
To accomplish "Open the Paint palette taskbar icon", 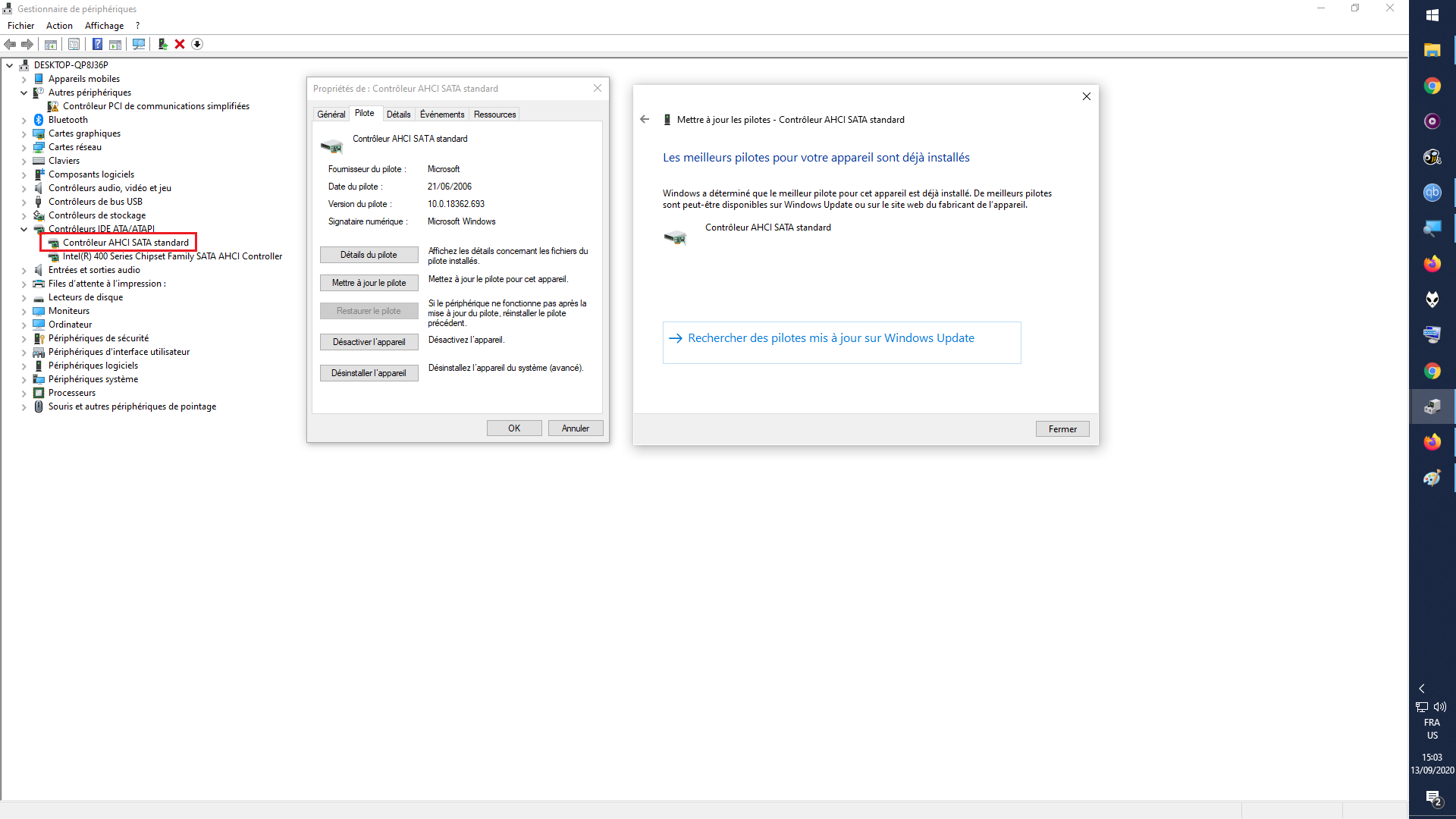I will [x=1432, y=478].
